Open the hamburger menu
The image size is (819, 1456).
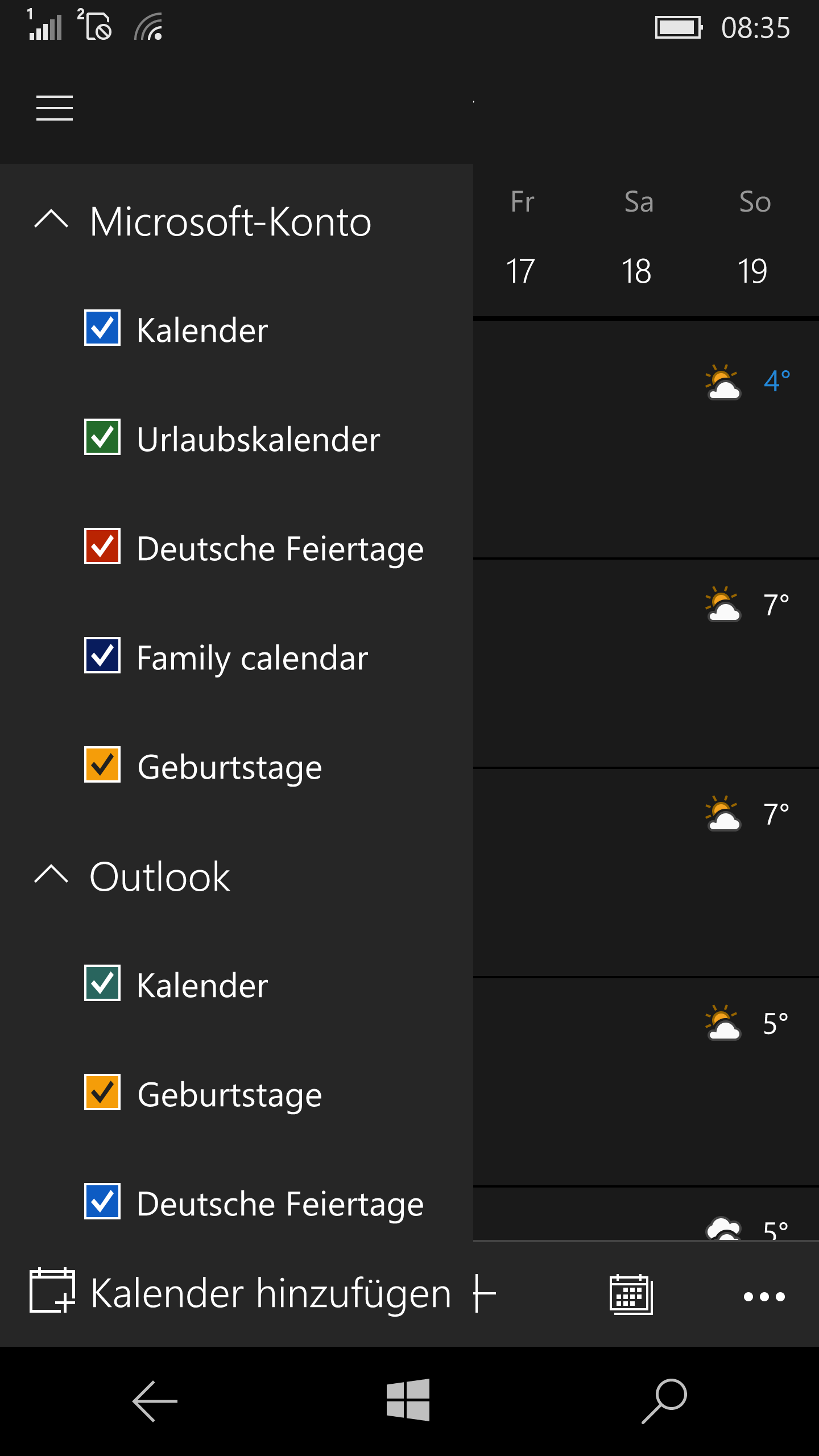click(x=55, y=108)
